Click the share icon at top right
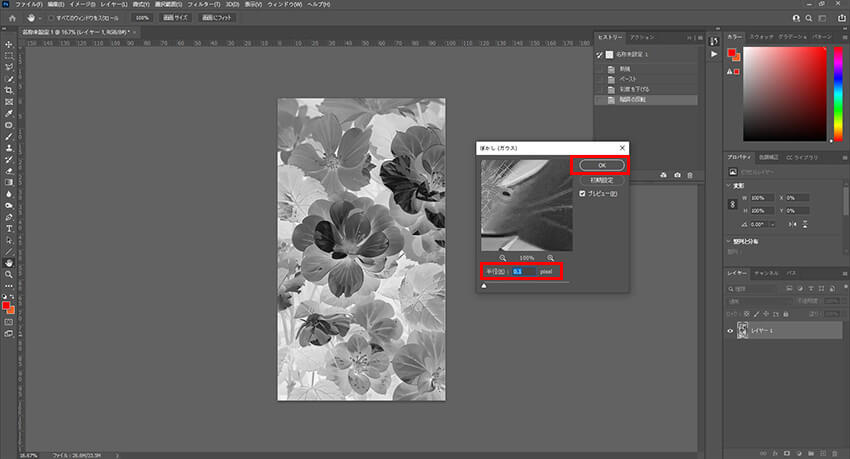 (842, 18)
